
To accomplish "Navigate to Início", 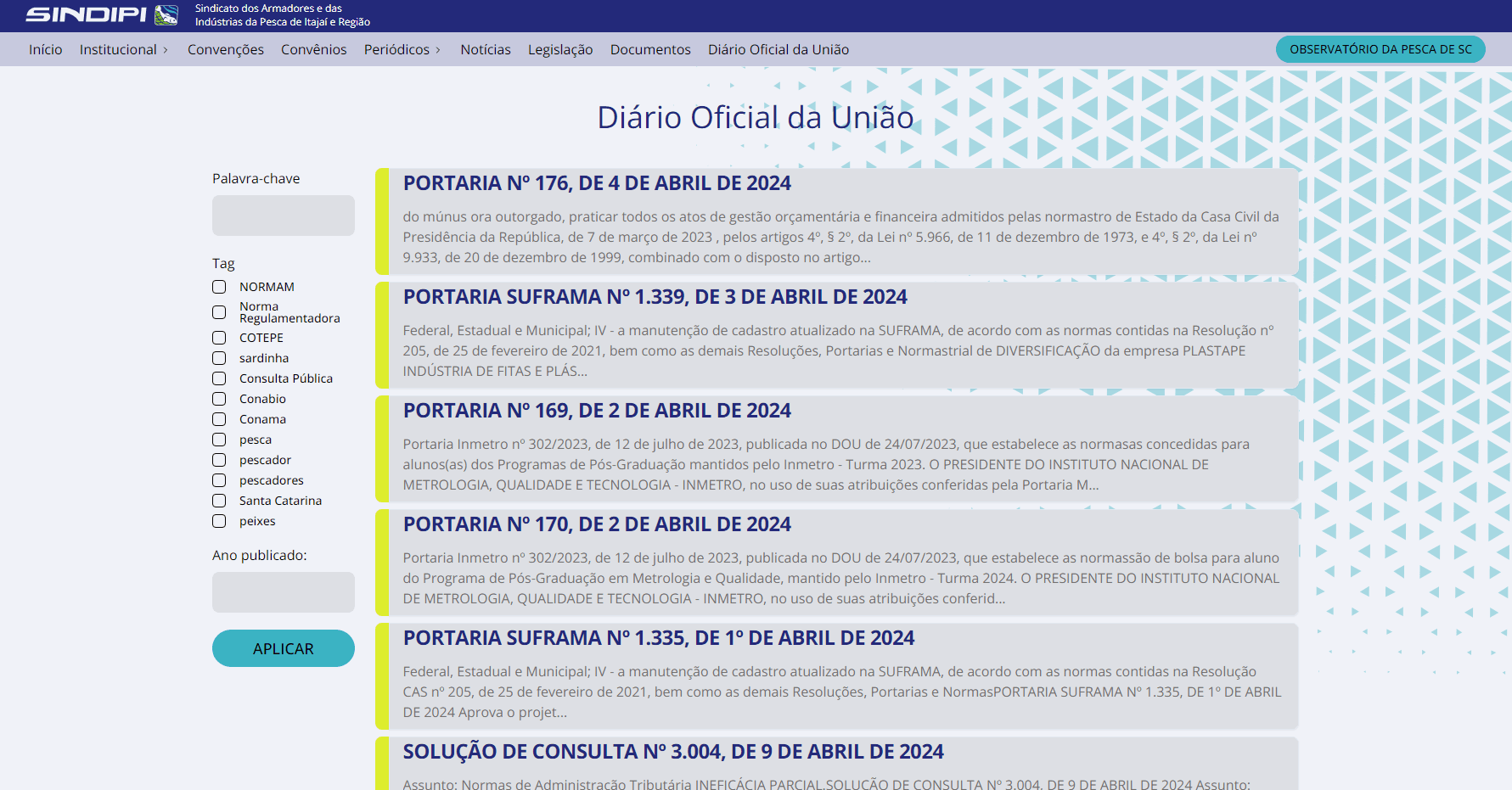I will click(x=45, y=50).
